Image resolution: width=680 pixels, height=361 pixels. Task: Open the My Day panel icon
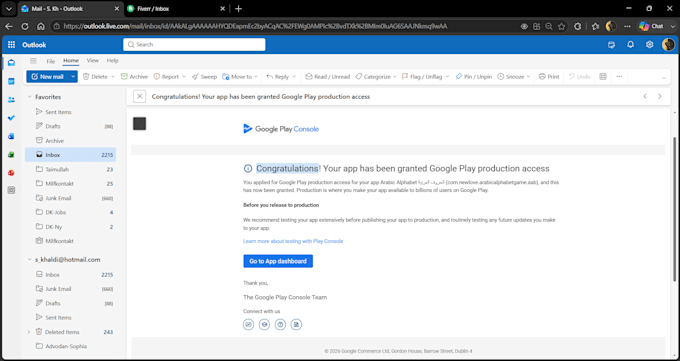coord(611,45)
